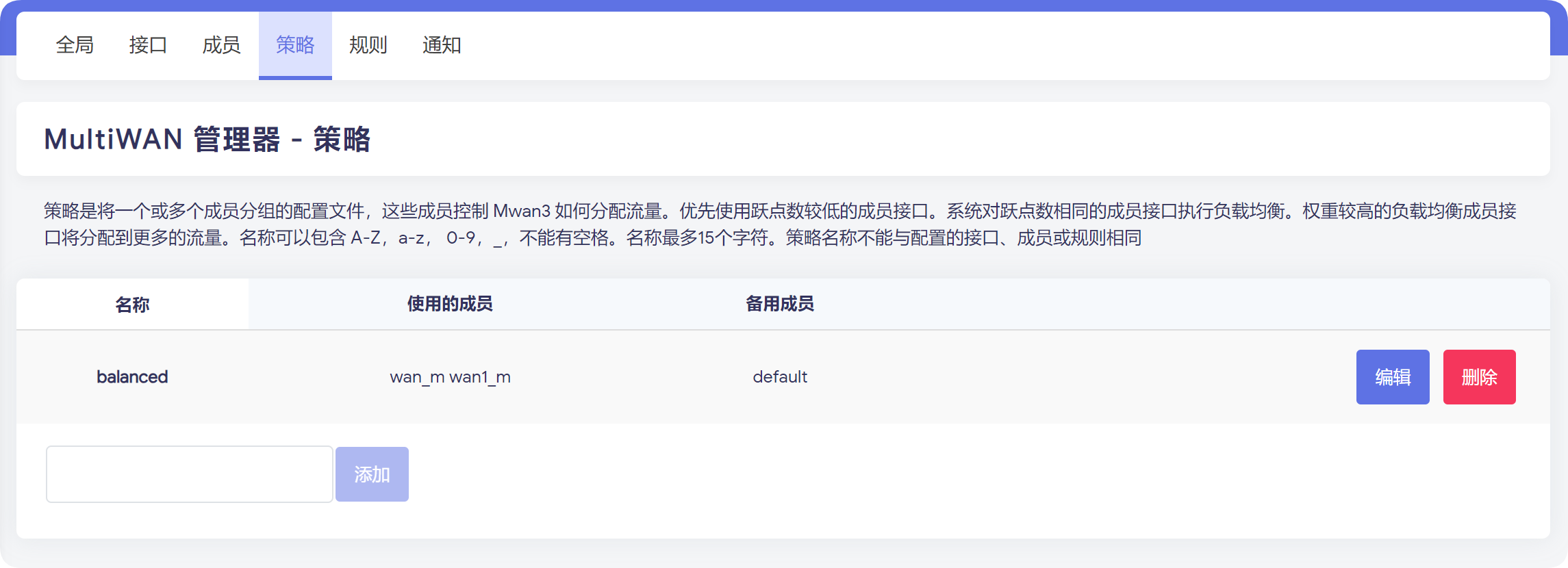1568x568 pixels.
Task: Select the active 策略 tab
Action: point(295,45)
